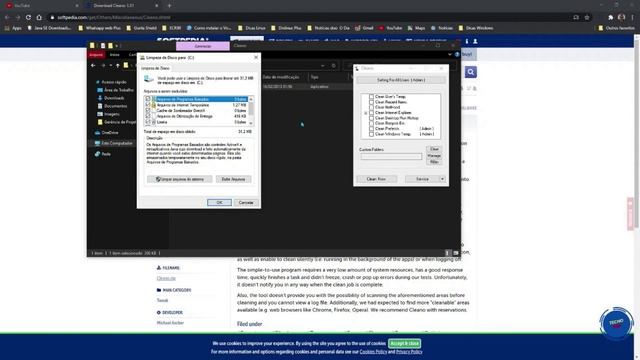Open a new Chrome tab with plus
Screen dimensions: 640x360
coord(169,6)
